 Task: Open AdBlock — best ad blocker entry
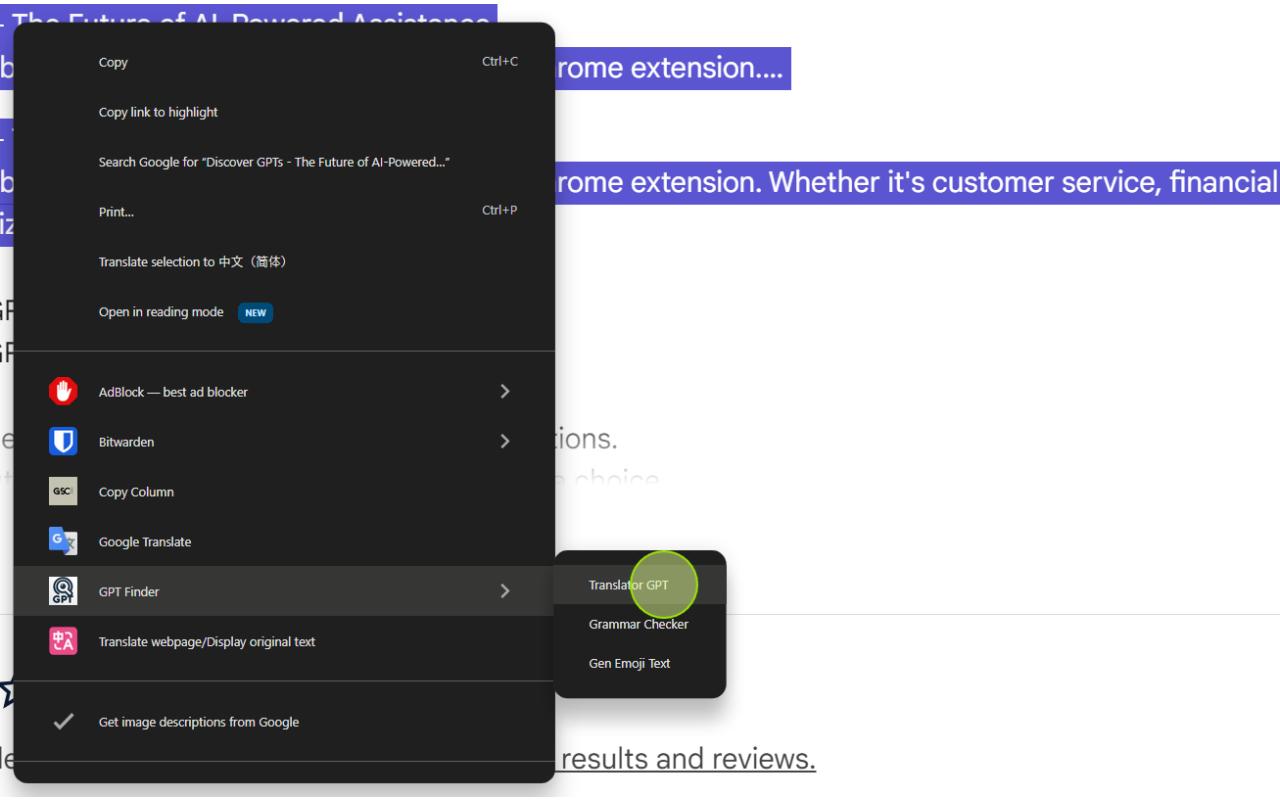(284, 391)
